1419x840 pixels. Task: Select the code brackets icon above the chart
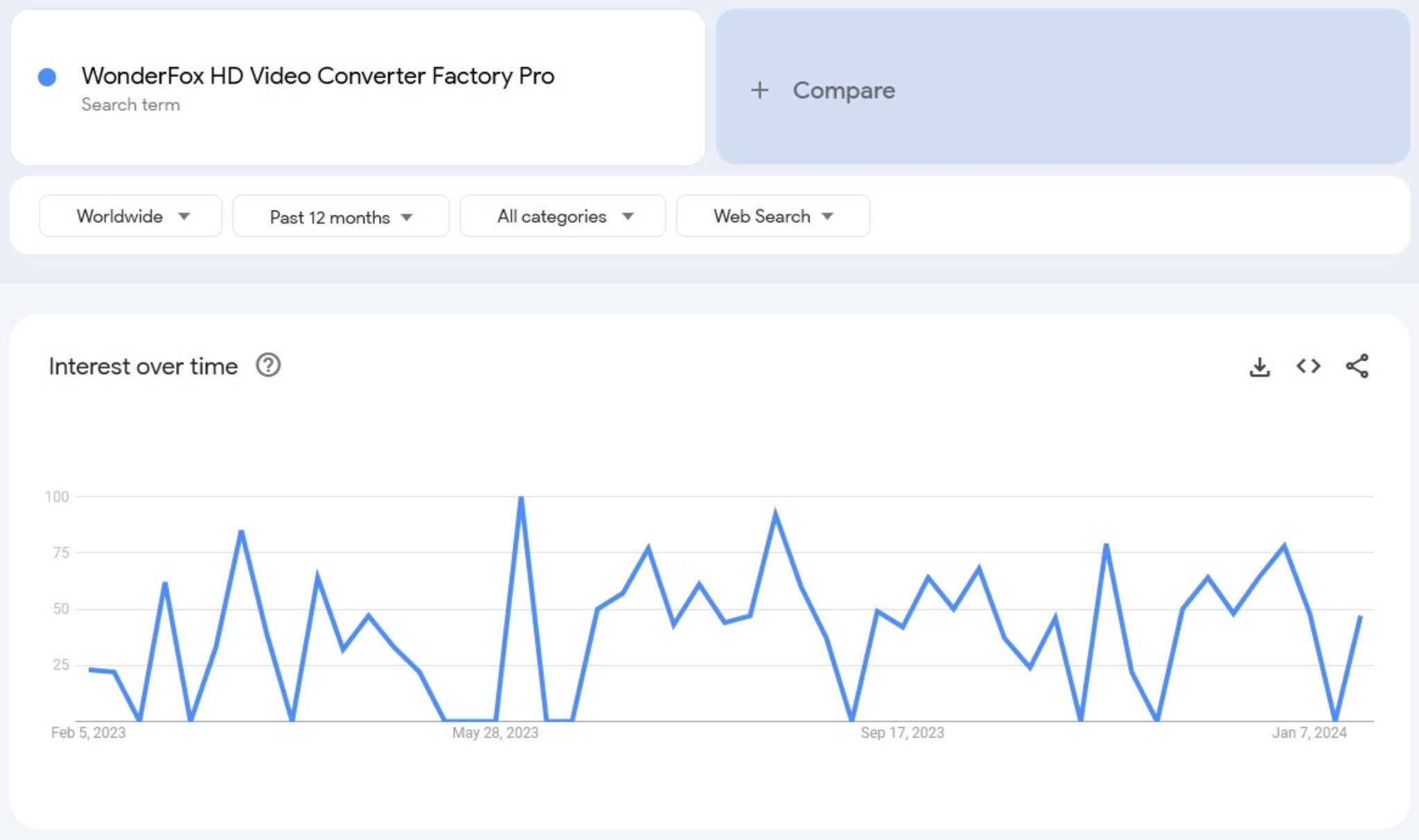(1308, 366)
